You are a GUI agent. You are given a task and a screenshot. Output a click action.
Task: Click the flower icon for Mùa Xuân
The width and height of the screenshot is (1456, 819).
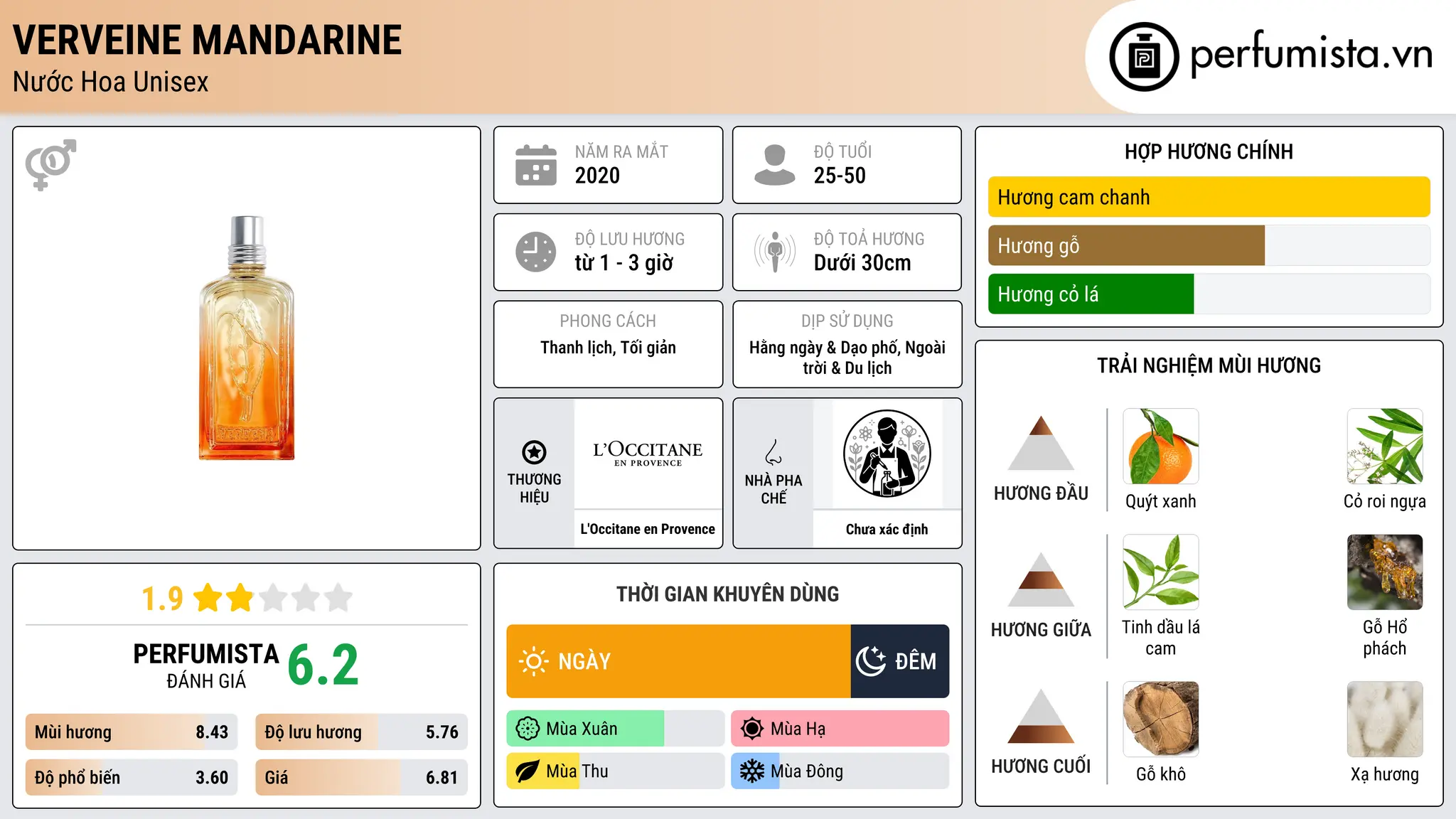tap(528, 729)
